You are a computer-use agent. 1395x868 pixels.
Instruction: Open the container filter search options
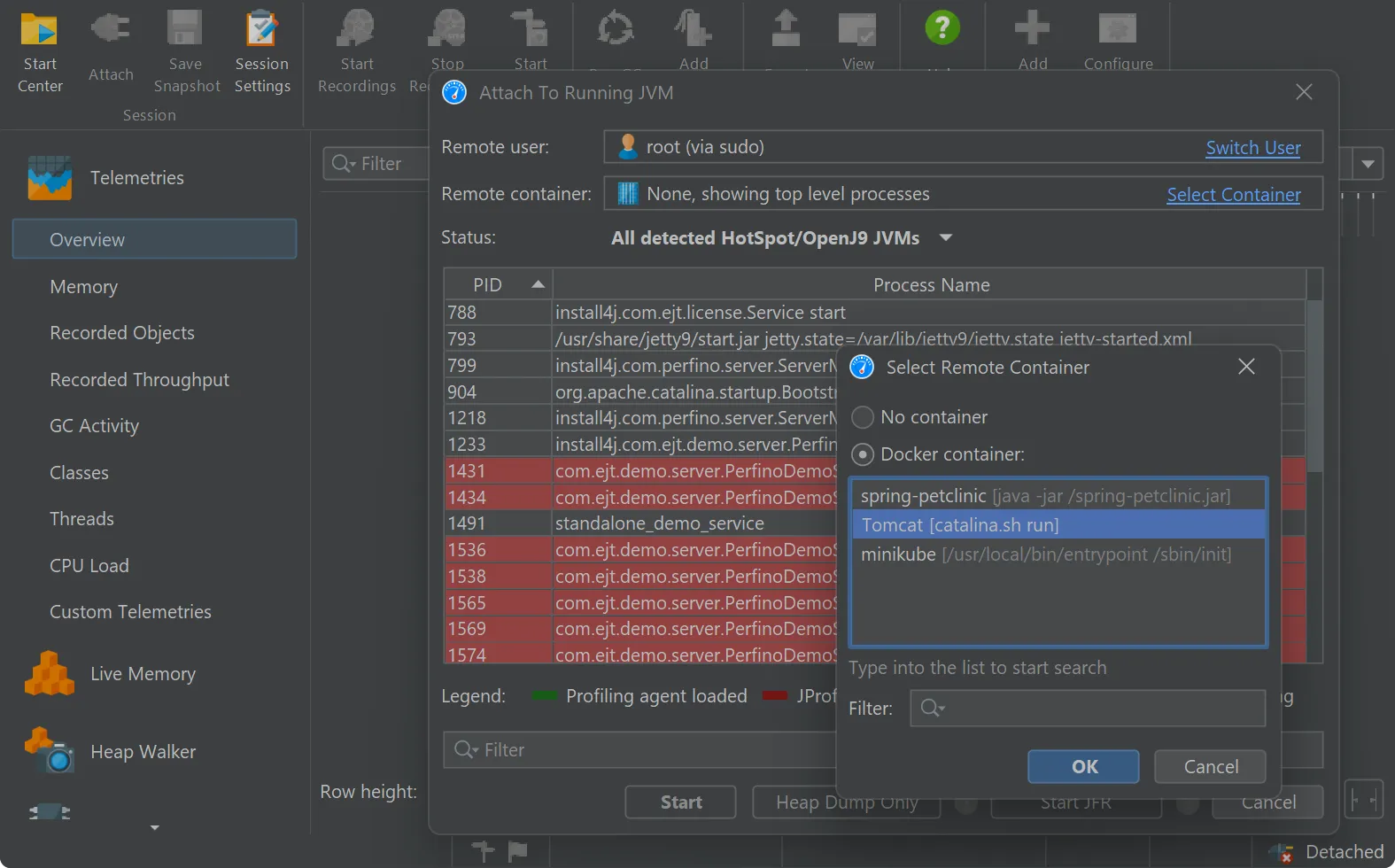click(x=933, y=708)
